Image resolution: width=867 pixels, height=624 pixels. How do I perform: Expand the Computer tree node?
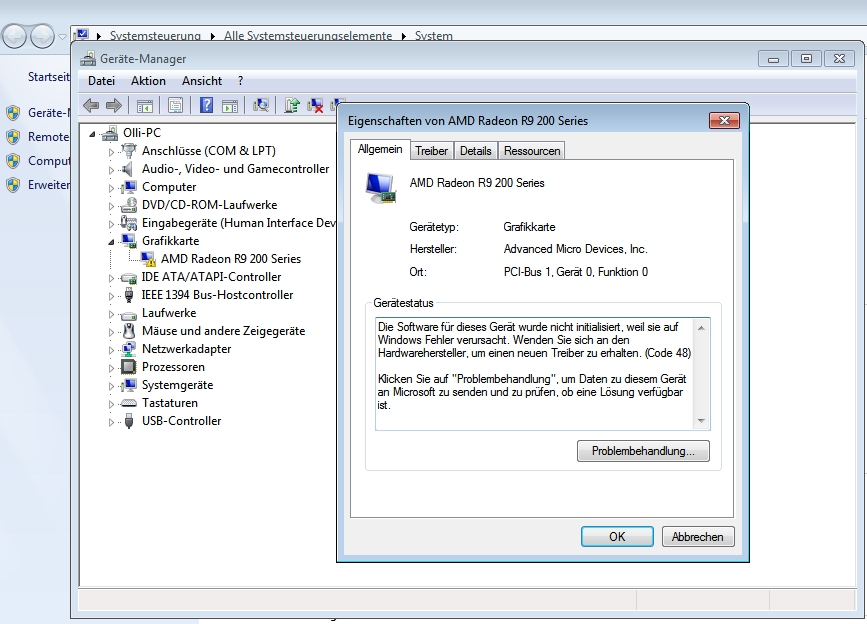pyautogui.click(x=111, y=188)
